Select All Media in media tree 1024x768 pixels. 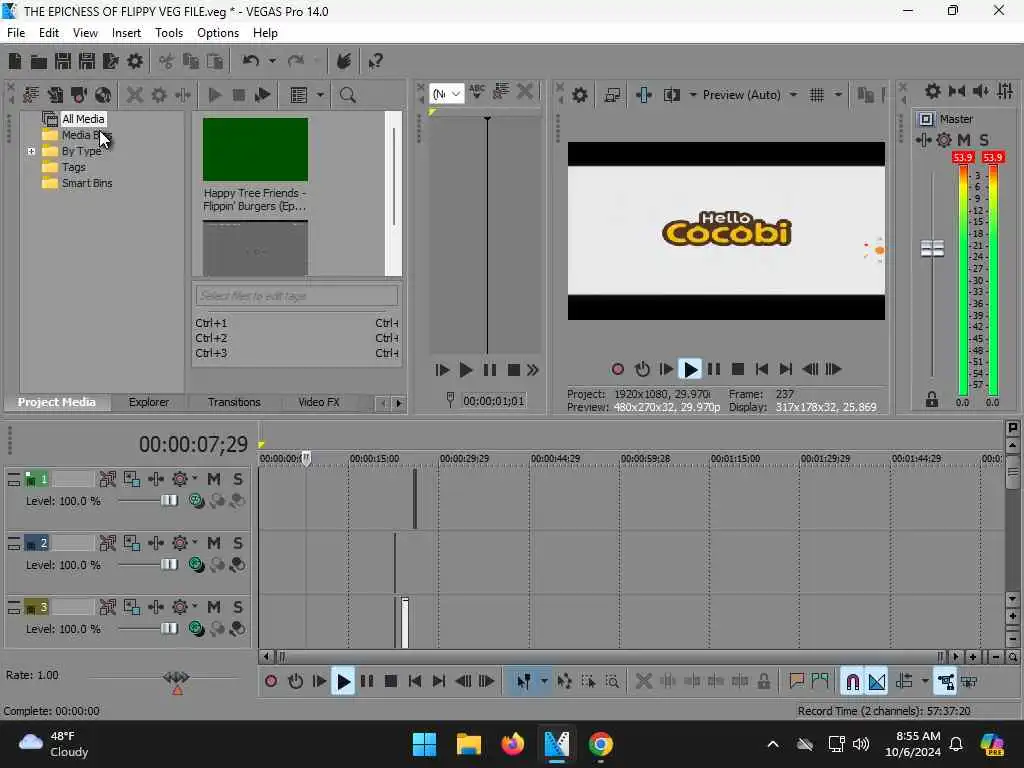(83, 120)
